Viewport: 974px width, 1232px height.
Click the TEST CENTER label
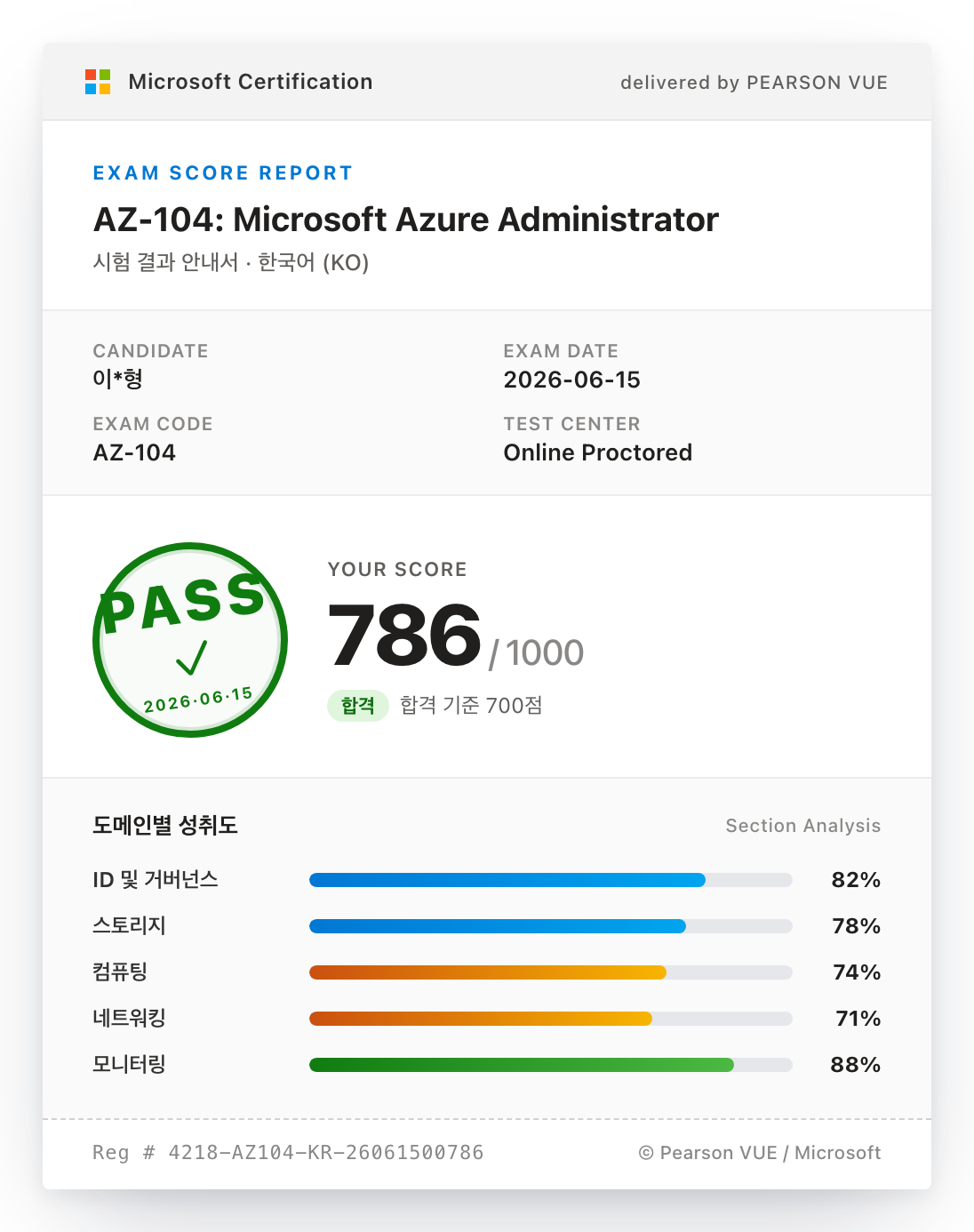pyautogui.click(x=572, y=424)
